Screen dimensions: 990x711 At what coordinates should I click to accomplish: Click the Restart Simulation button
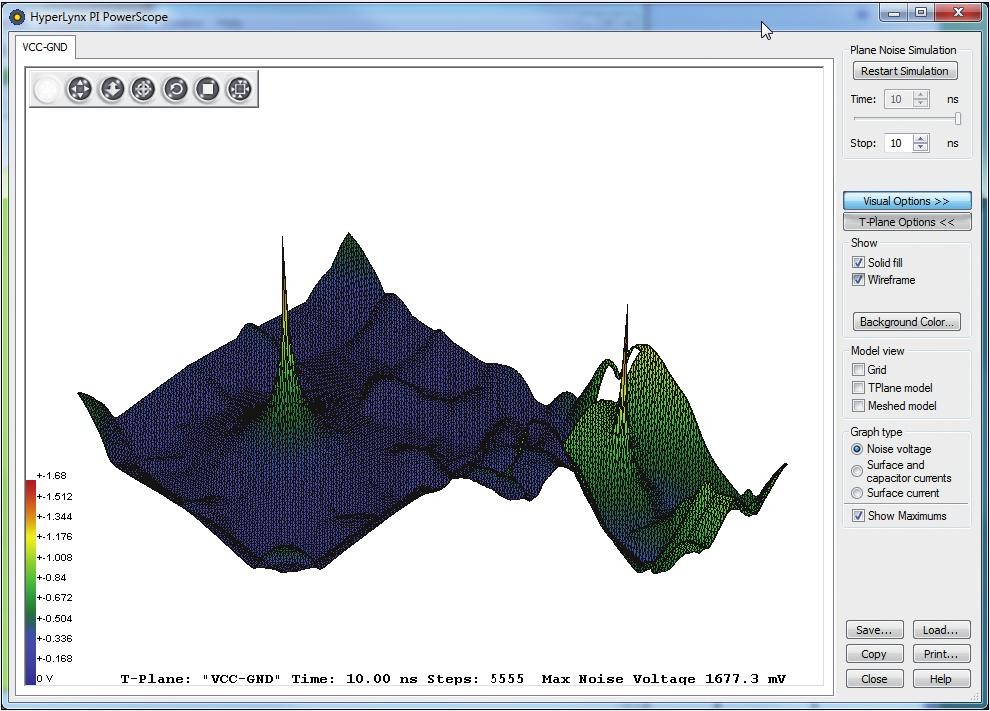(904, 71)
